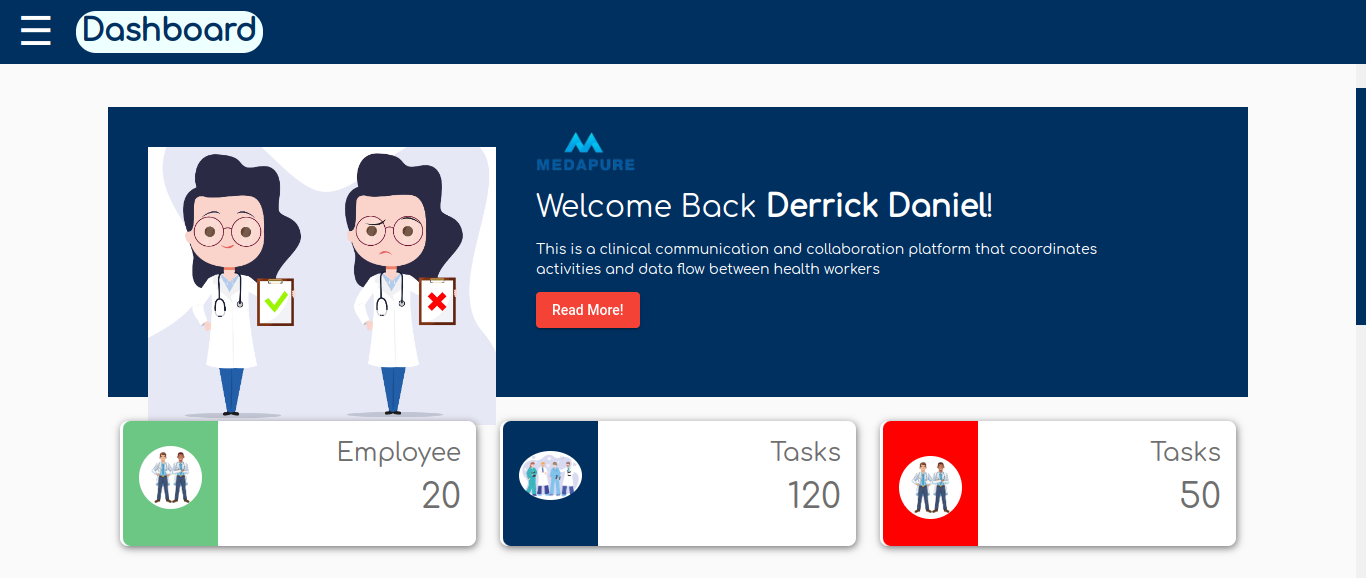Screen dimensions: 1366x578
Task: Click the Tasks 120 card medical team icon
Action: point(550,475)
